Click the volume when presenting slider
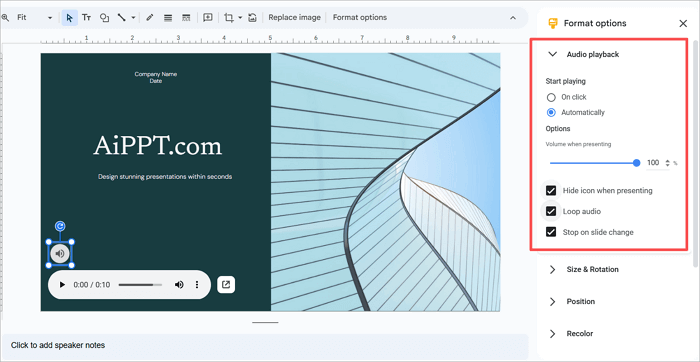The image size is (700, 362). [x=595, y=163]
